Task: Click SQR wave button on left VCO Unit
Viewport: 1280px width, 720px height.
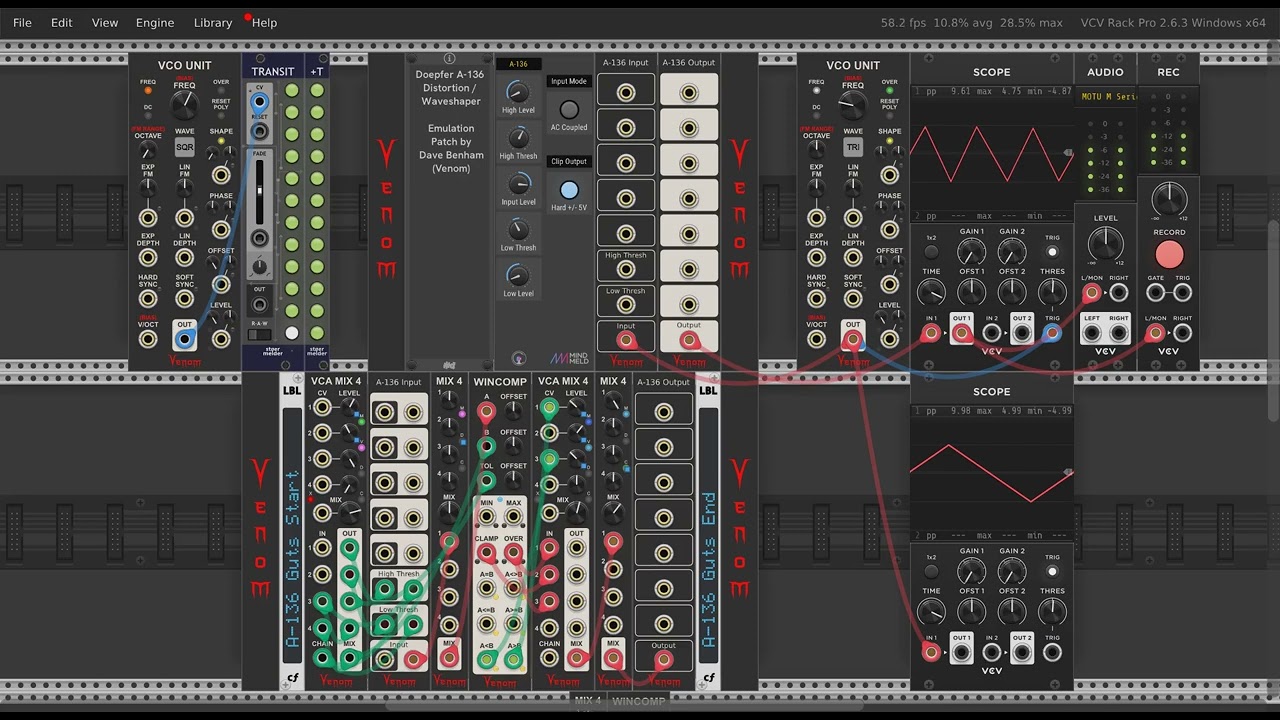Action: point(185,147)
